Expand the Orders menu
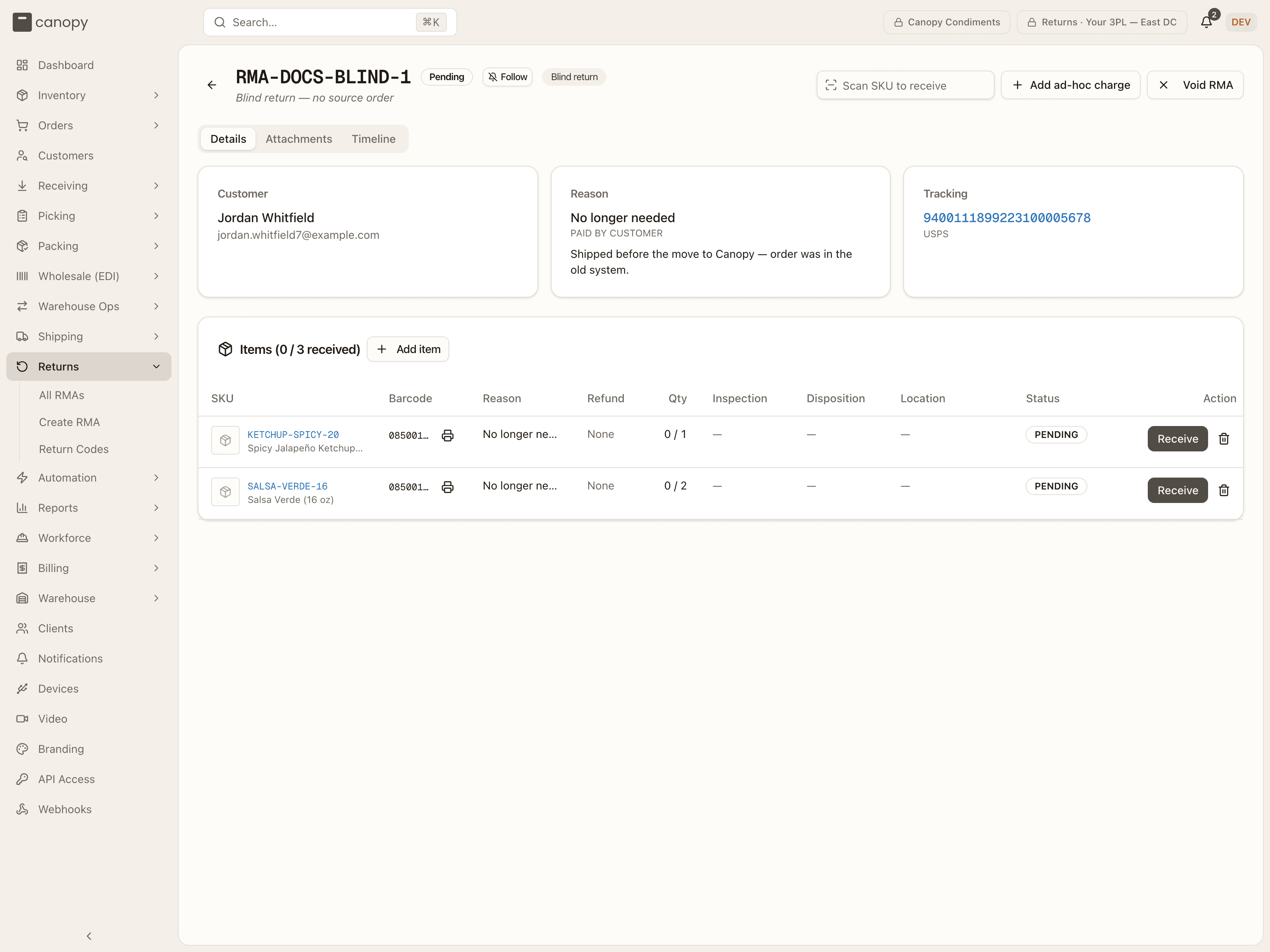The height and width of the screenshot is (952, 1270). coord(89,125)
